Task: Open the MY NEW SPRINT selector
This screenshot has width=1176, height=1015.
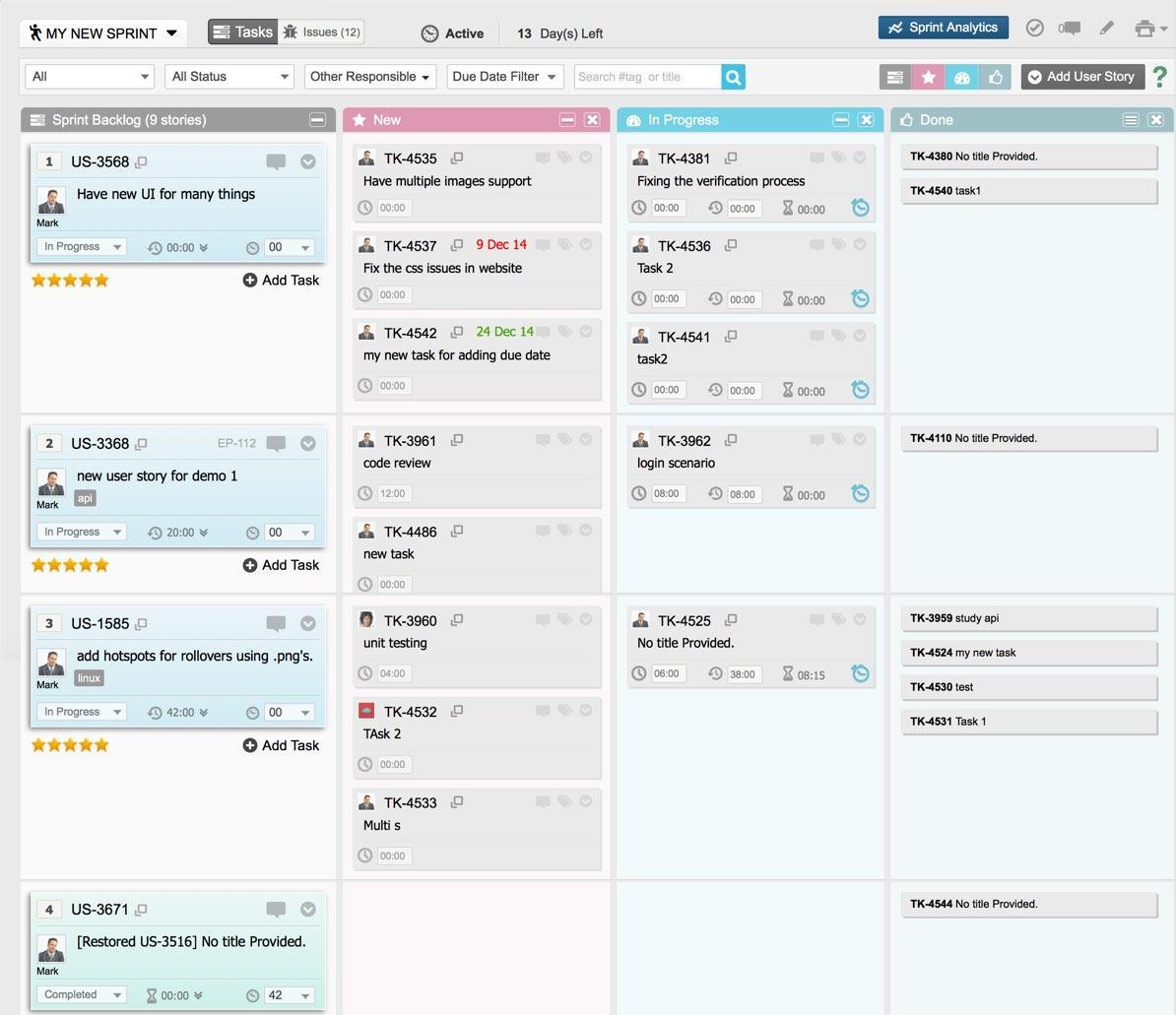Action: 103,33
